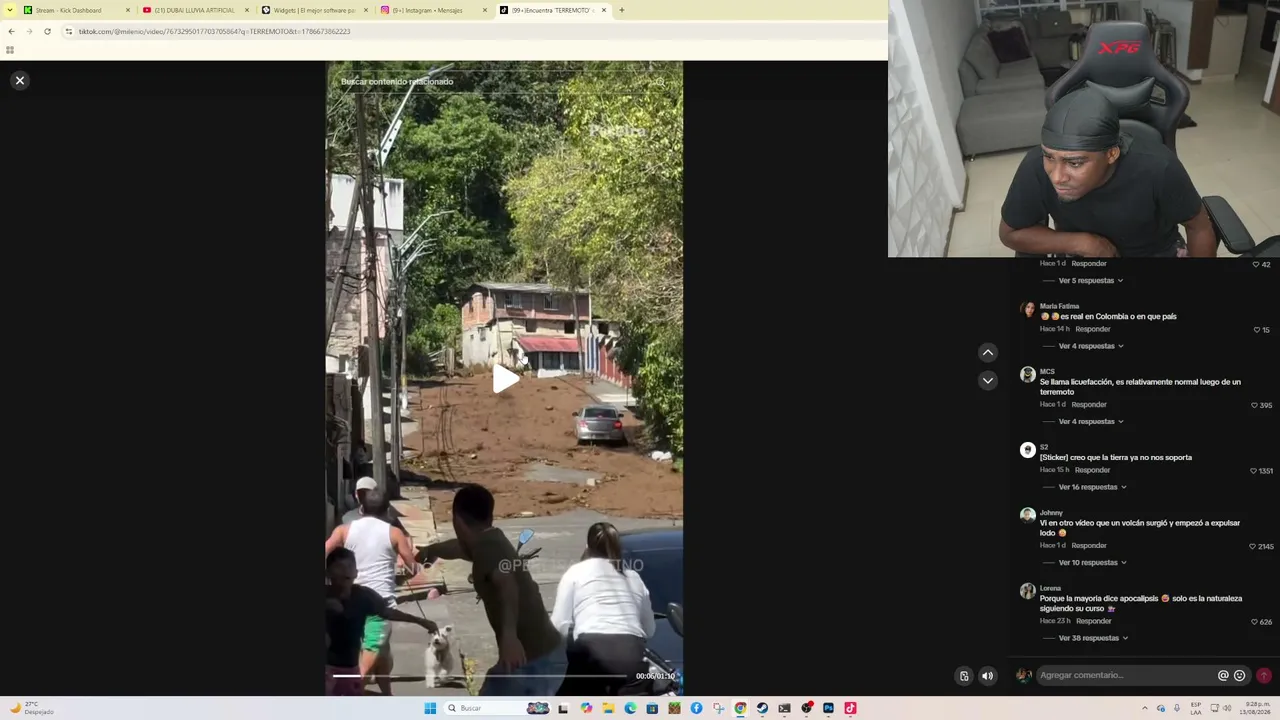
Task: Send the comment with the red arrow button
Action: click(1264, 675)
